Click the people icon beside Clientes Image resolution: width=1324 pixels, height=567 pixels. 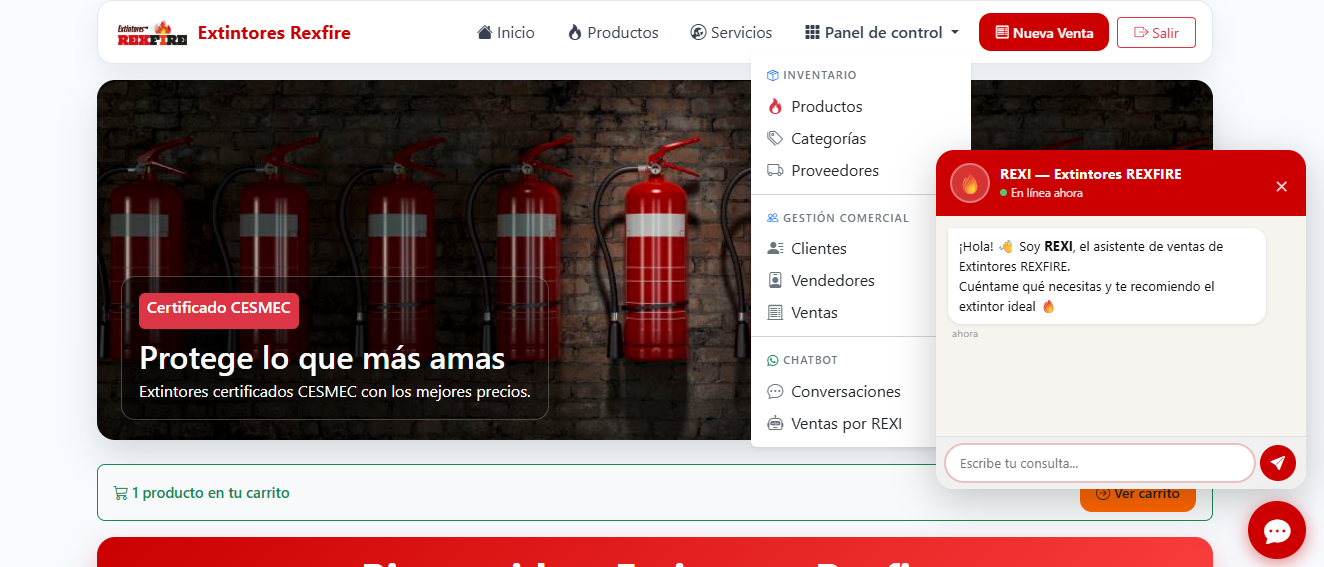[x=775, y=248]
